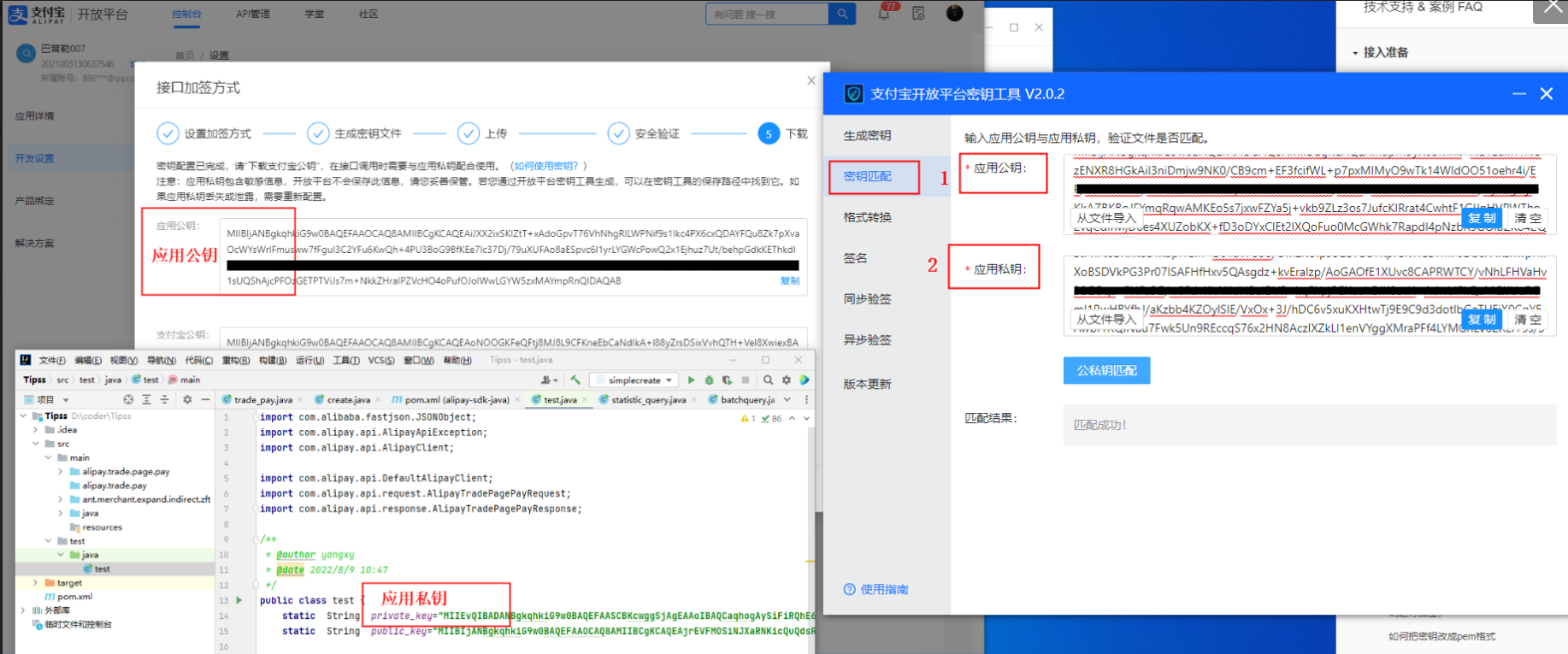Viewport: 1568px width, 654px height.
Task: Click Expand All icon in project panel
Action: [x=146, y=399]
